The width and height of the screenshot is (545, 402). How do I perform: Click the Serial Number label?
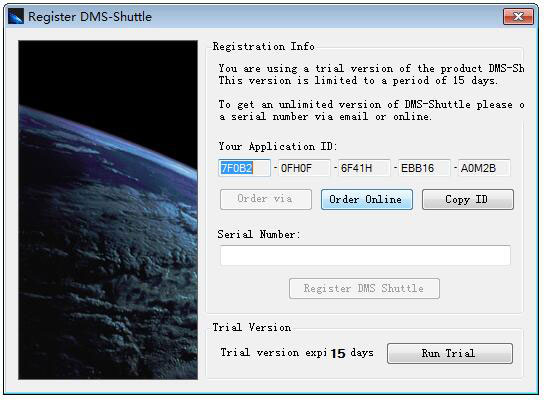259,234
